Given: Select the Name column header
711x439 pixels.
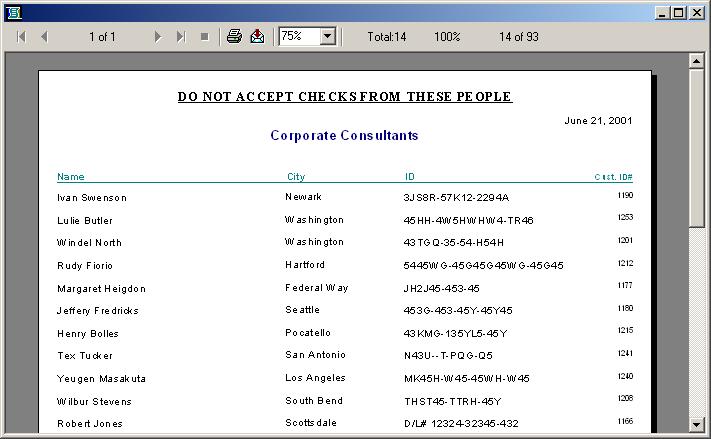Looking at the screenshot, I should (x=71, y=177).
